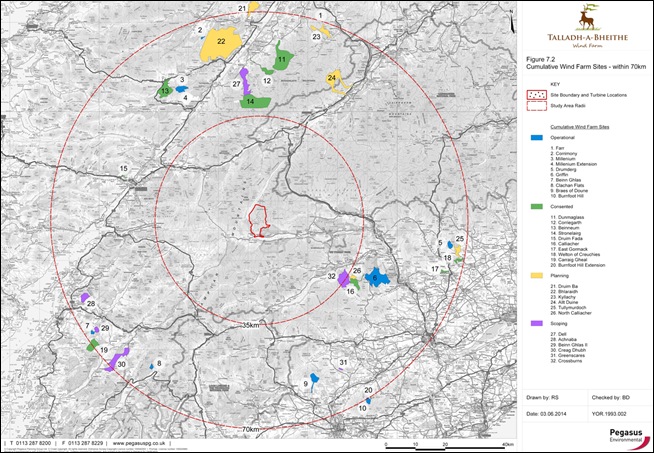Select the purple scoping area labelled 30
This screenshot has width=654, height=453.
[117, 360]
